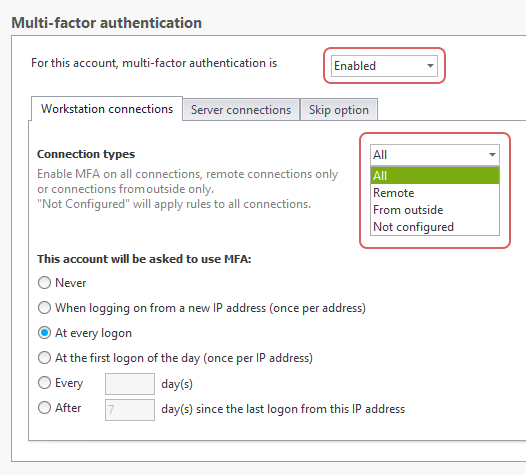Click the After days field showing 7
The width and height of the screenshot is (526, 475).
coord(130,410)
